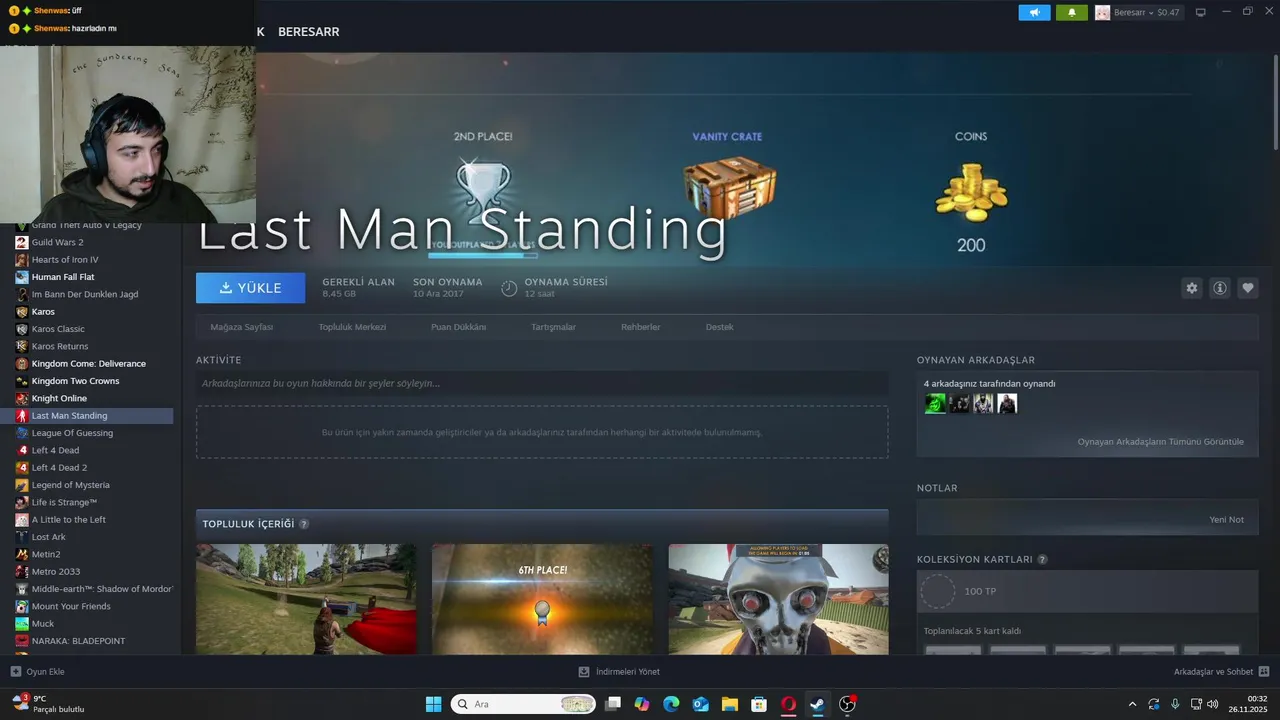Click the YÜKLE install button
The height and width of the screenshot is (720, 1280).
click(251, 288)
